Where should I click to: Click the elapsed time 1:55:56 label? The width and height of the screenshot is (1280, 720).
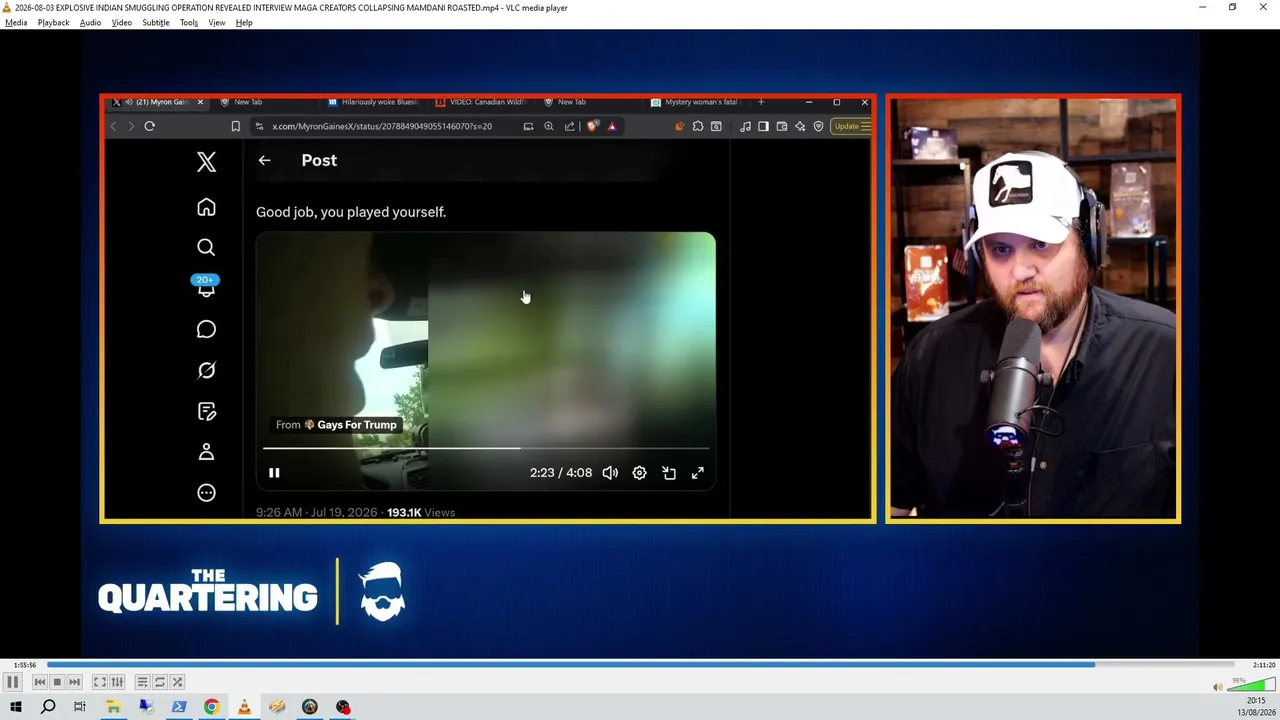26,665
